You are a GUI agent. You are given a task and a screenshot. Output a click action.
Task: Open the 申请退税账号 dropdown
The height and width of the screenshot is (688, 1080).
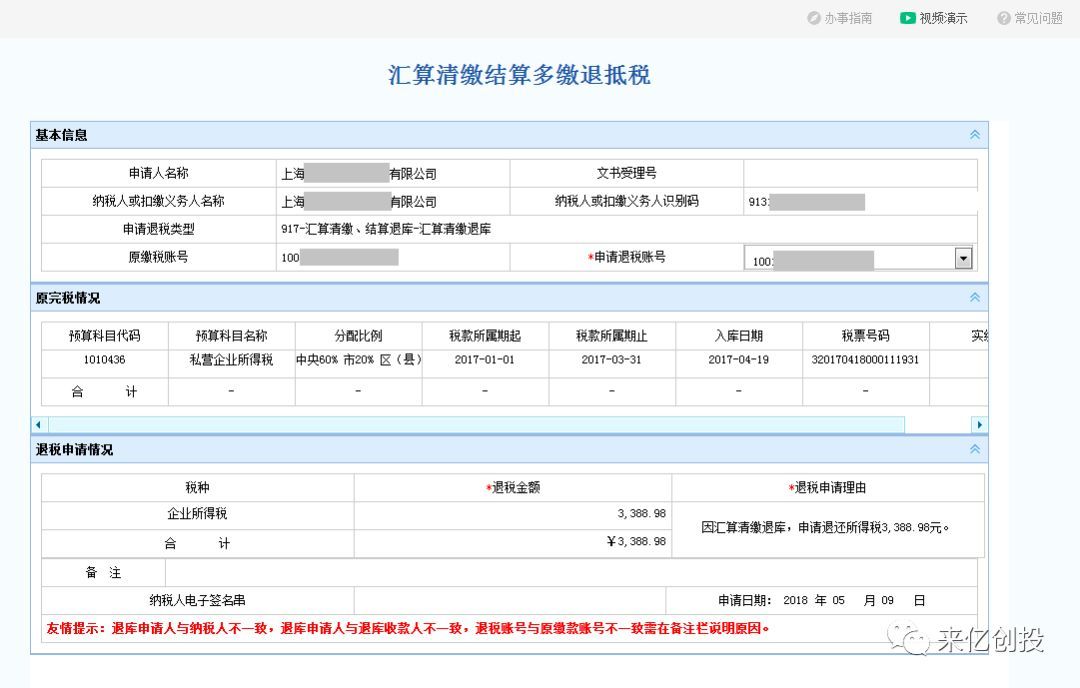click(963, 259)
